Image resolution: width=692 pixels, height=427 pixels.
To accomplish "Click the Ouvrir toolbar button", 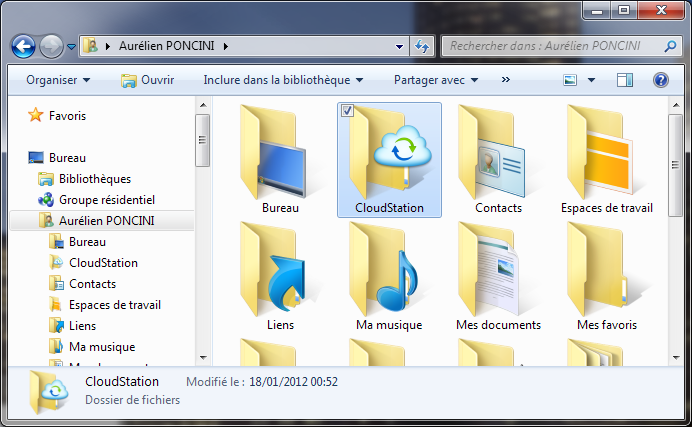I will click(x=147, y=80).
